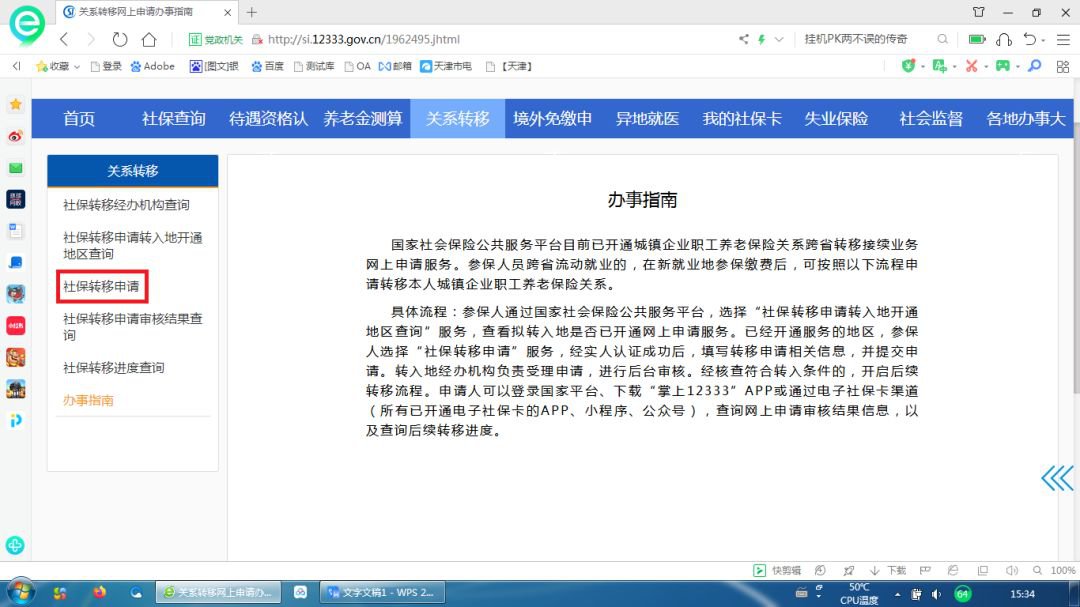Expand the 收藏 favorites dropdown

point(76,67)
